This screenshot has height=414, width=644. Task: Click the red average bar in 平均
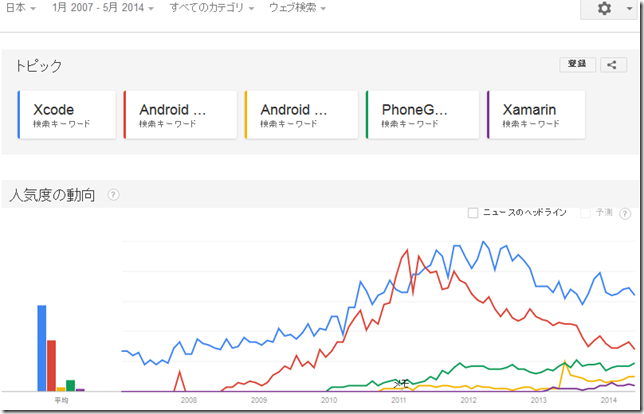click(x=51, y=366)
